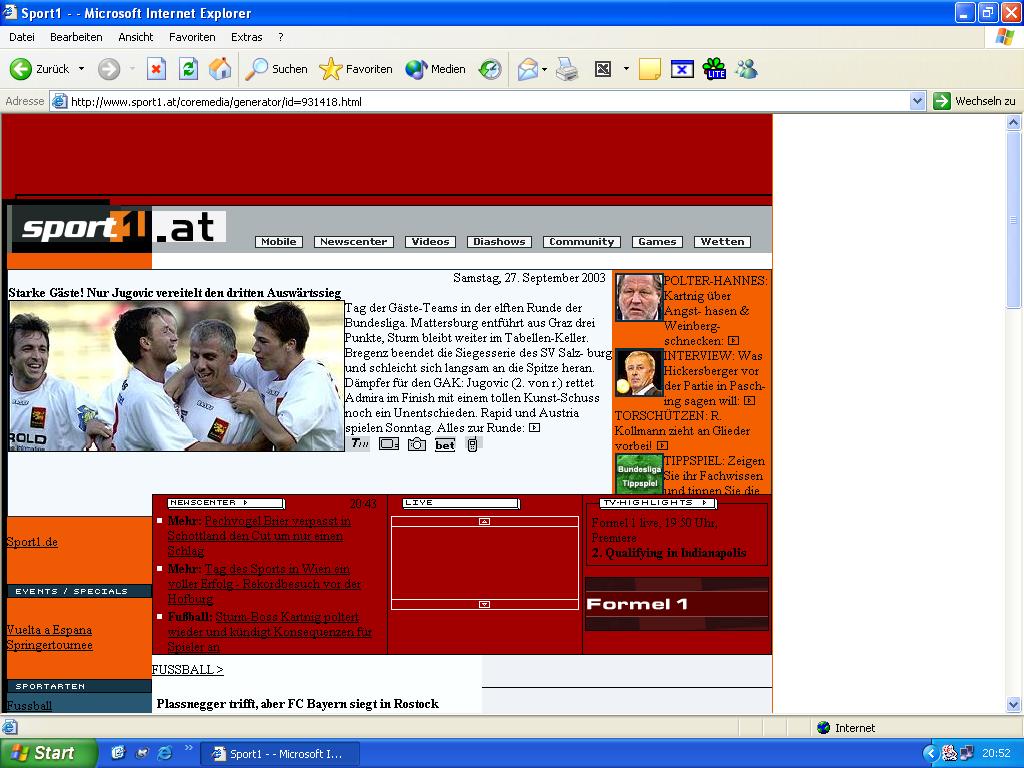The width and height of the screenshot is (1024, 768).
Task: Click the grey Forward arrow button
Action: (x=109, y=69)
